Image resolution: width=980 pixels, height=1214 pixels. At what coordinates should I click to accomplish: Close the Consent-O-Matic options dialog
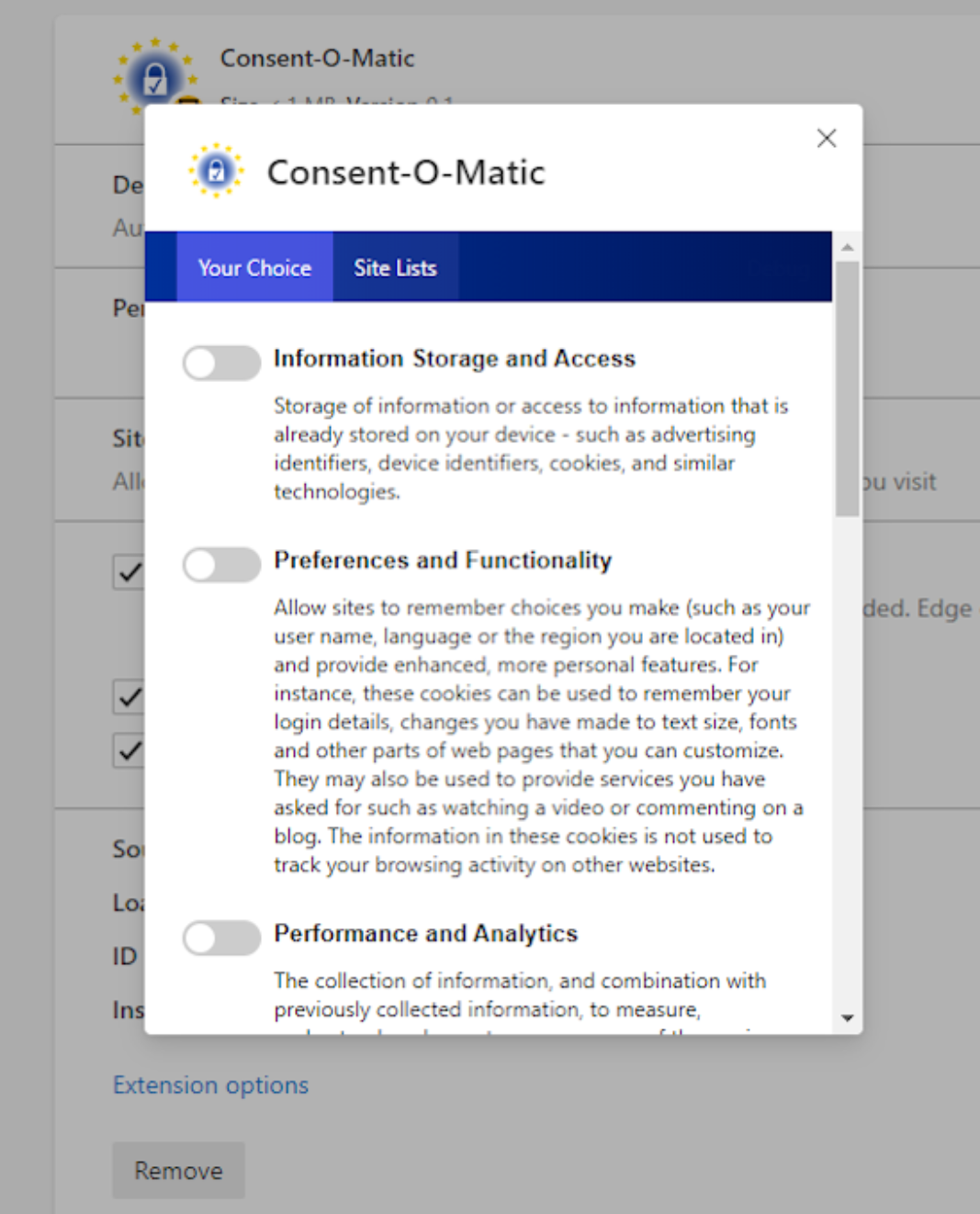(x=827, y=139)
